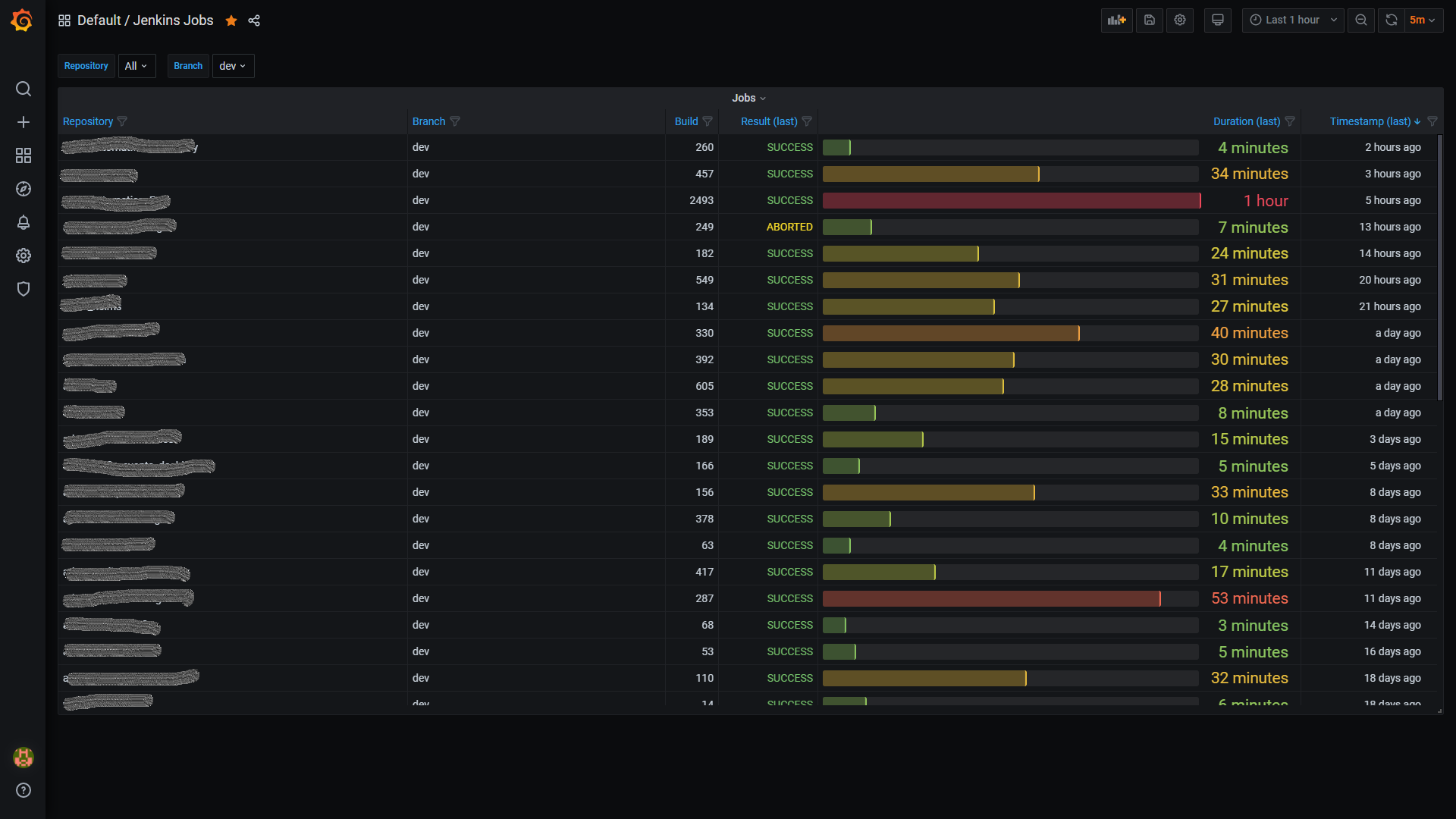The height and width of the screenshot is (819, 1456).
Task: Click the 3 days ago timestamp
Action: tap(1395, 439)
